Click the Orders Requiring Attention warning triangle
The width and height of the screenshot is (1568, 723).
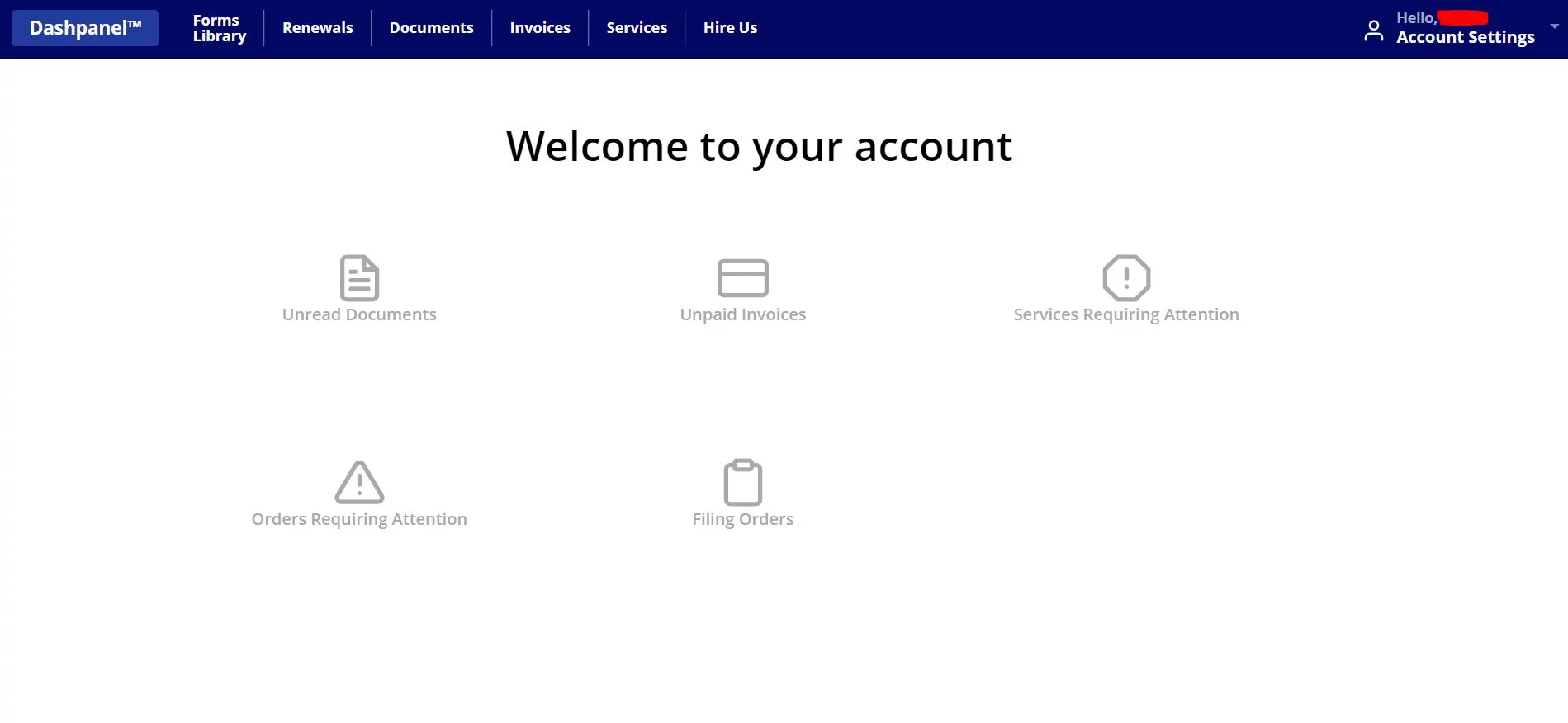tap(359, 483)
